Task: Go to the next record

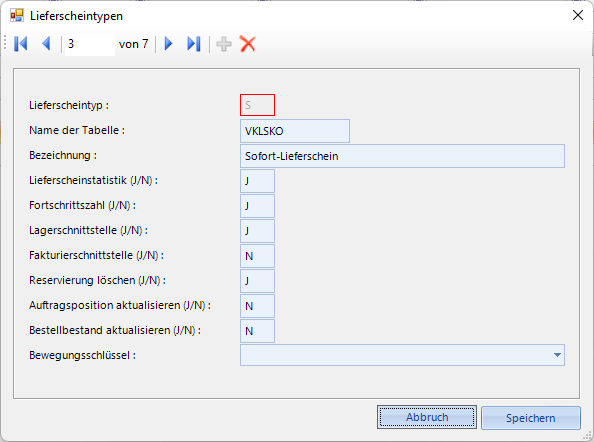Action: (169, 44)
